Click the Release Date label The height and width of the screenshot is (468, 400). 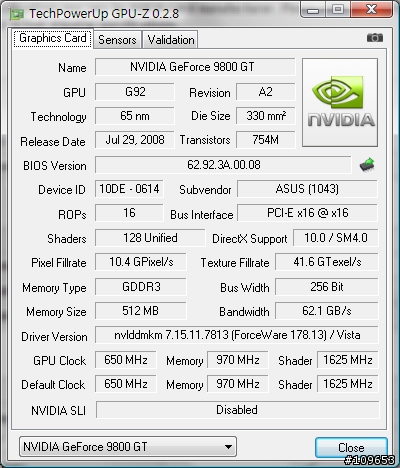(53, 142)
